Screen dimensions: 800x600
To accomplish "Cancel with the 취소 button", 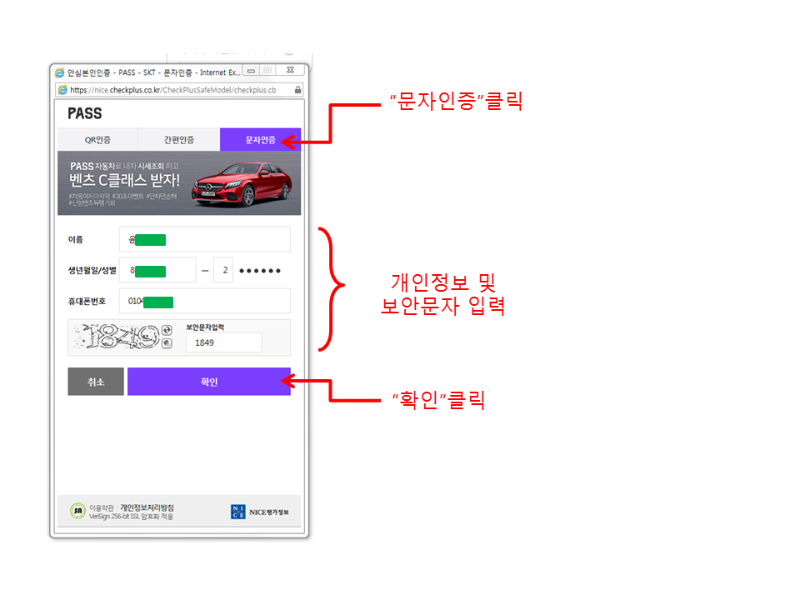I will pos(96,382).
